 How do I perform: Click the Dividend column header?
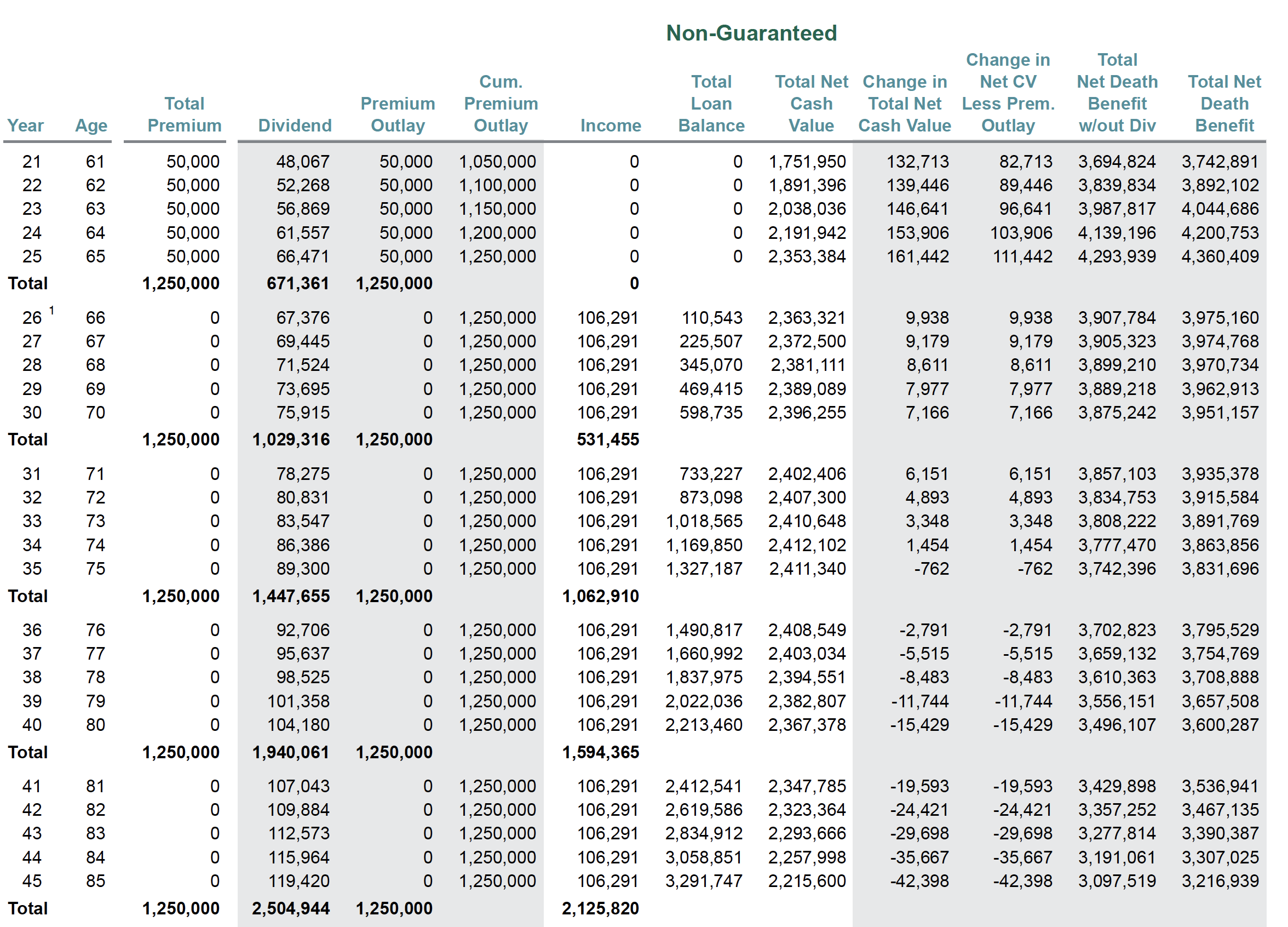(294, 125)
